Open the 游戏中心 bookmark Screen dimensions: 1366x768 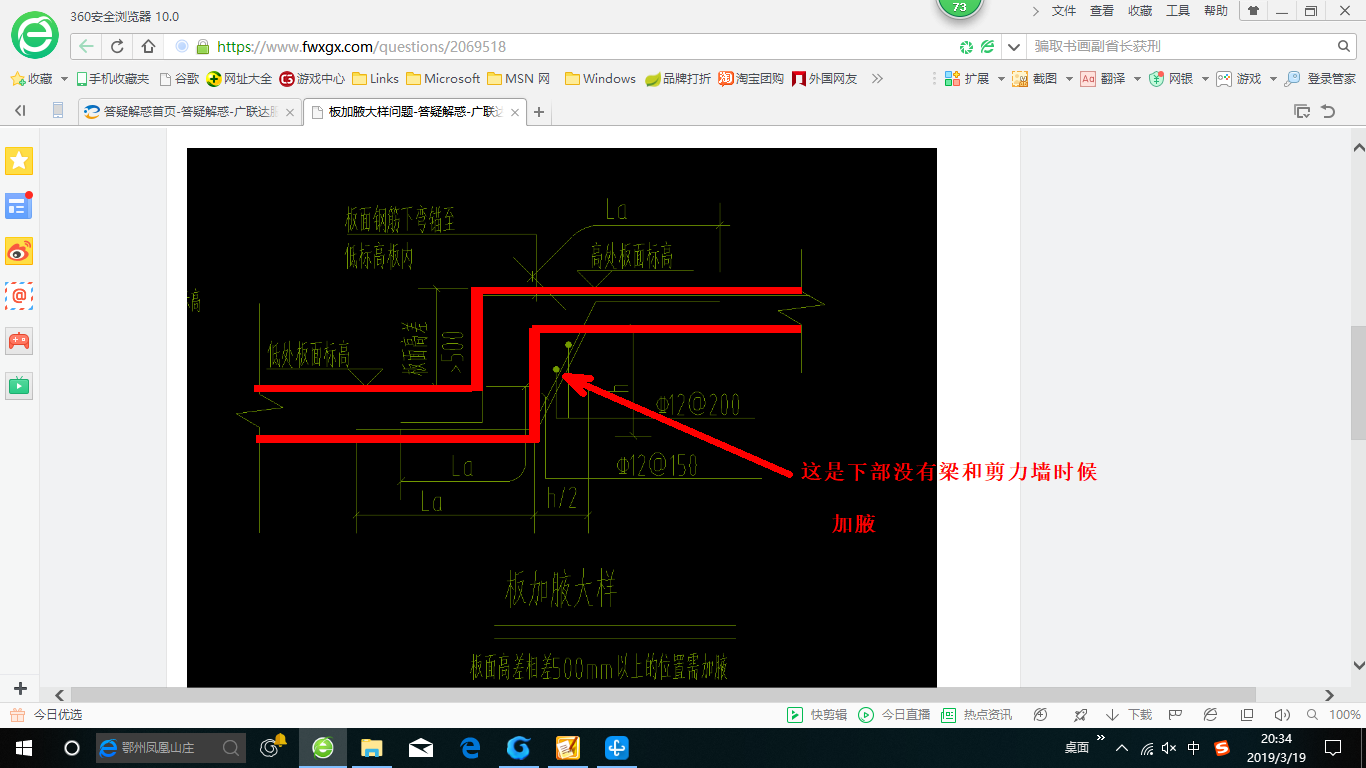tap(312, 78)
